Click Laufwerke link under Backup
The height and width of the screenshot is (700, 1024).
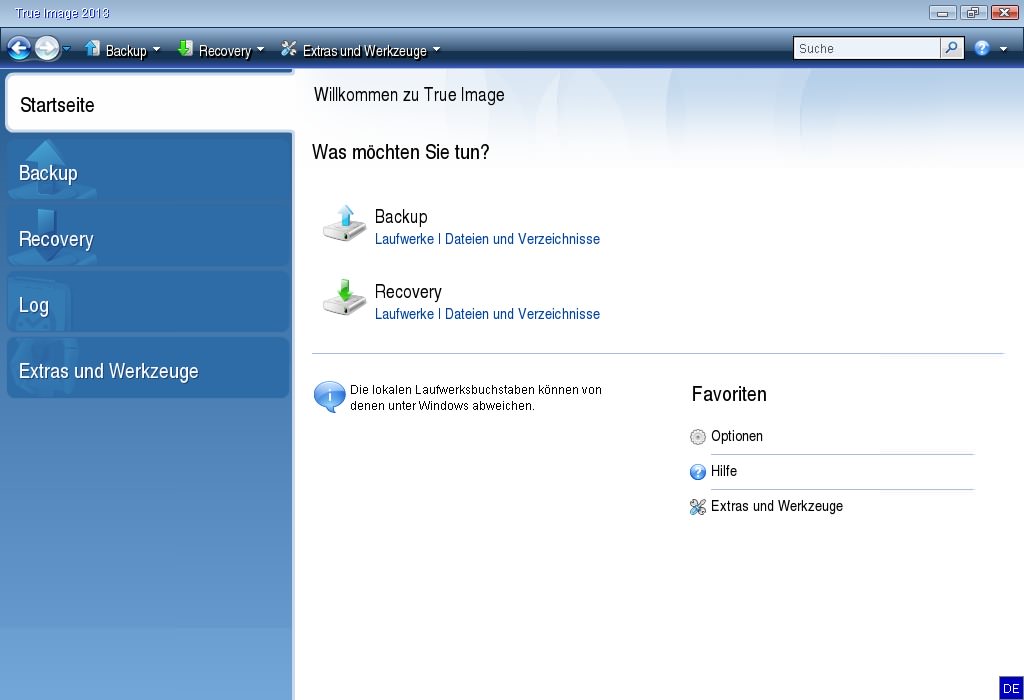pos(404,239)
